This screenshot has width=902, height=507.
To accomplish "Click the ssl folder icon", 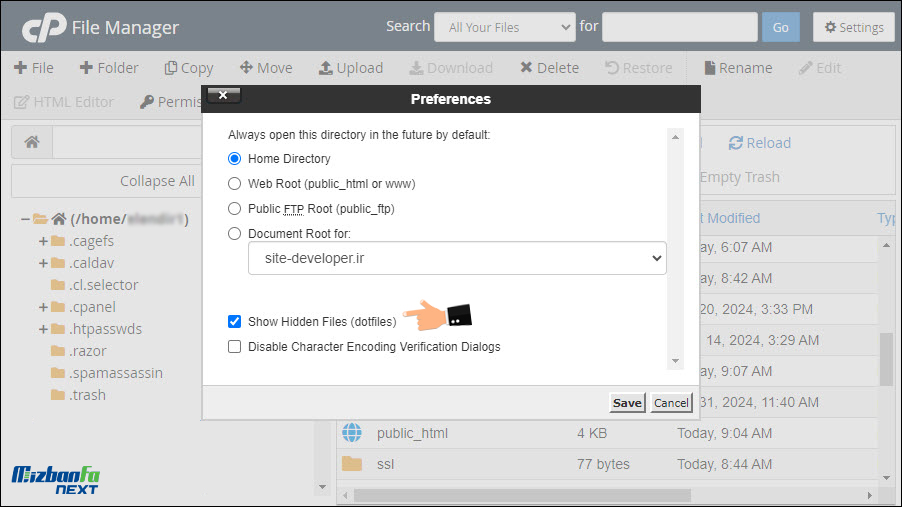I will 351,463.
